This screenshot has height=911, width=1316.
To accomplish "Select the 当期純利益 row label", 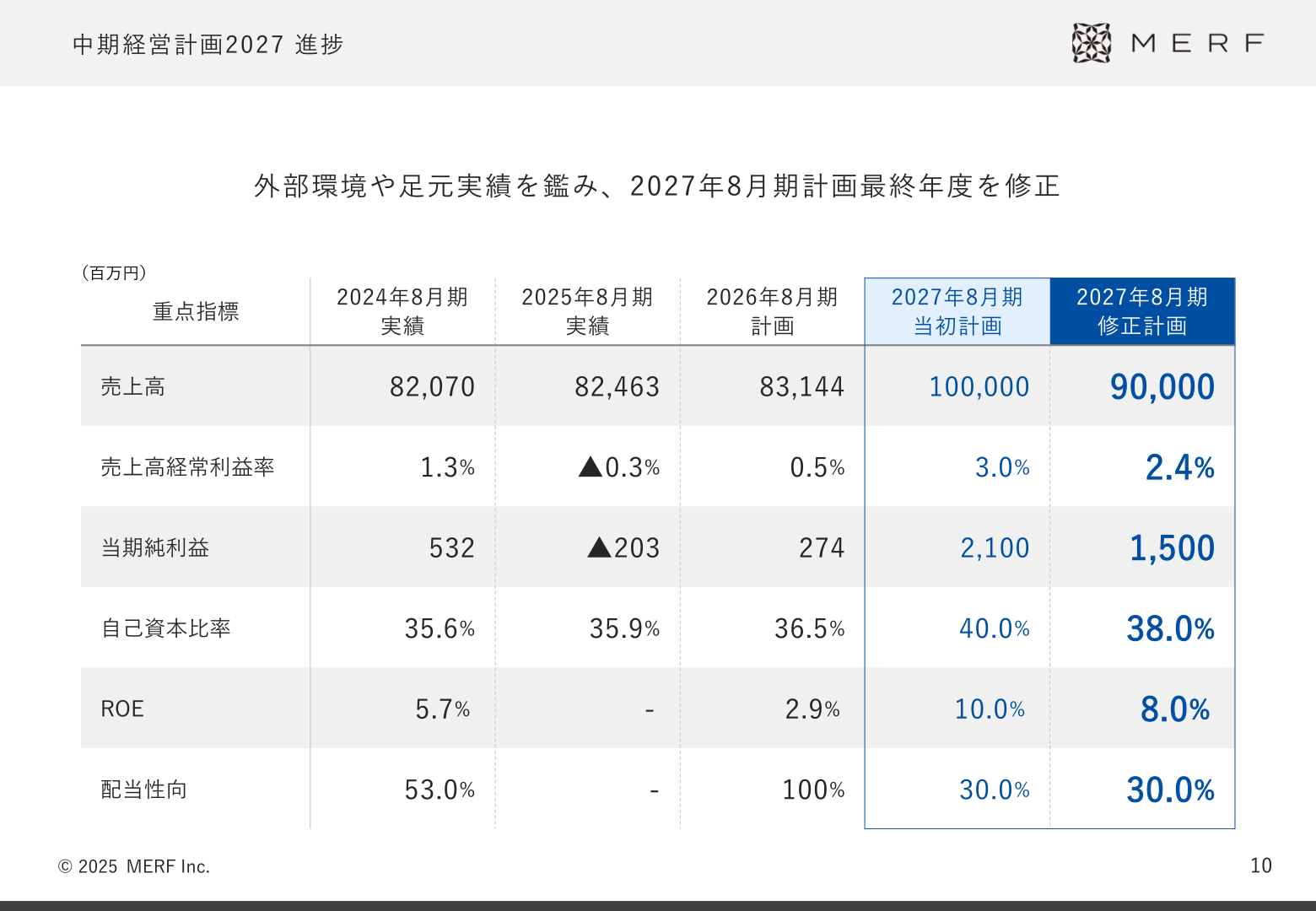I will click(155, 547).
